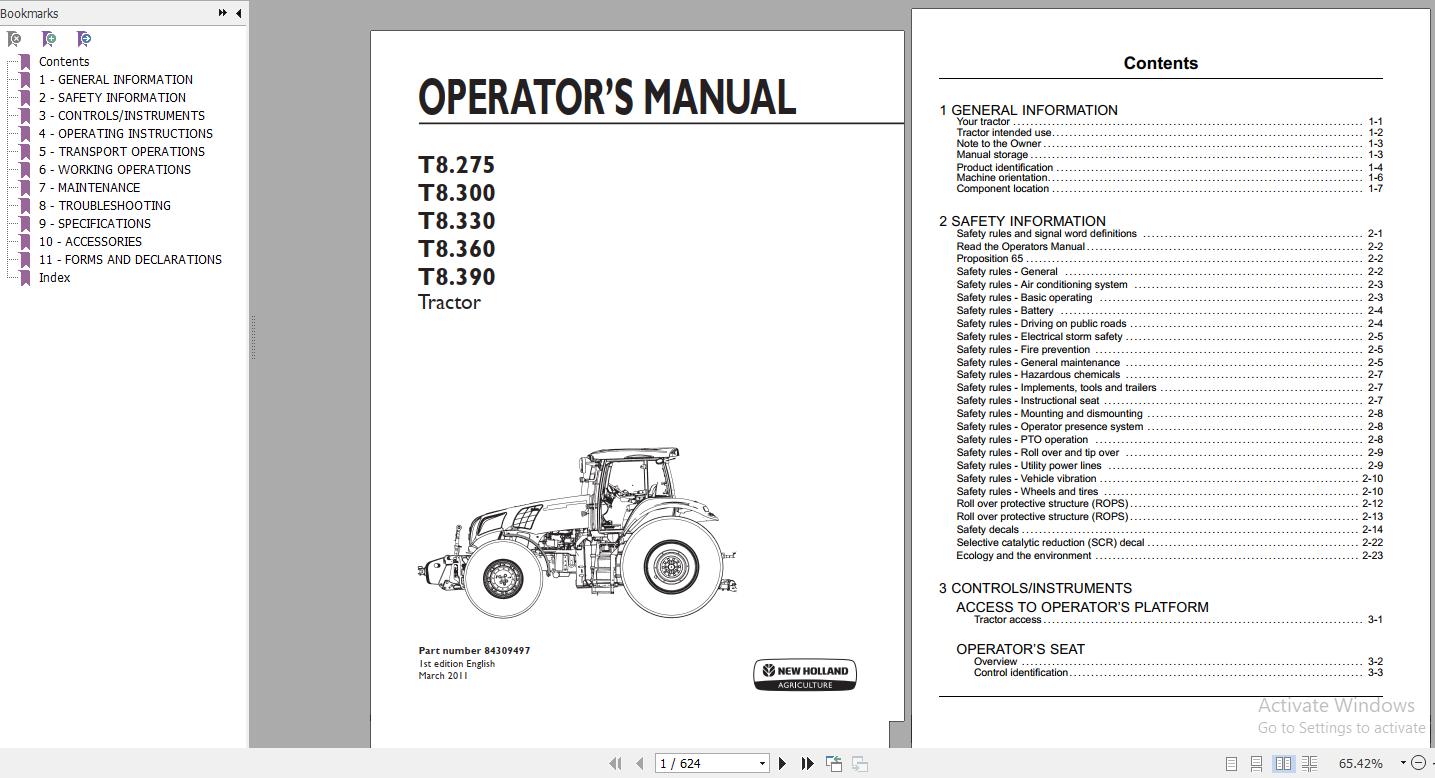Viewport: 1435px width, 778px height.
Task: Select the Add bookmark icon
Action: coord(48,38)
